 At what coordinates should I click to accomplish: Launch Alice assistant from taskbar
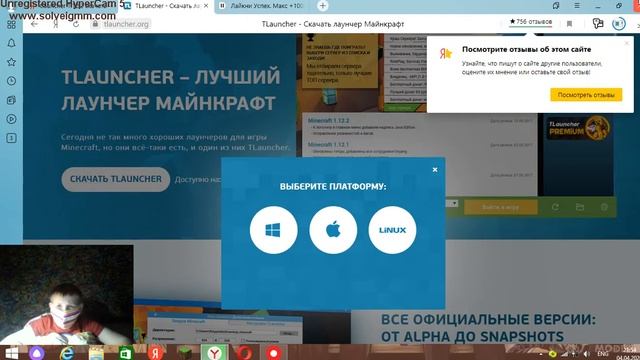pyautogui.click(x=37, y=353)
